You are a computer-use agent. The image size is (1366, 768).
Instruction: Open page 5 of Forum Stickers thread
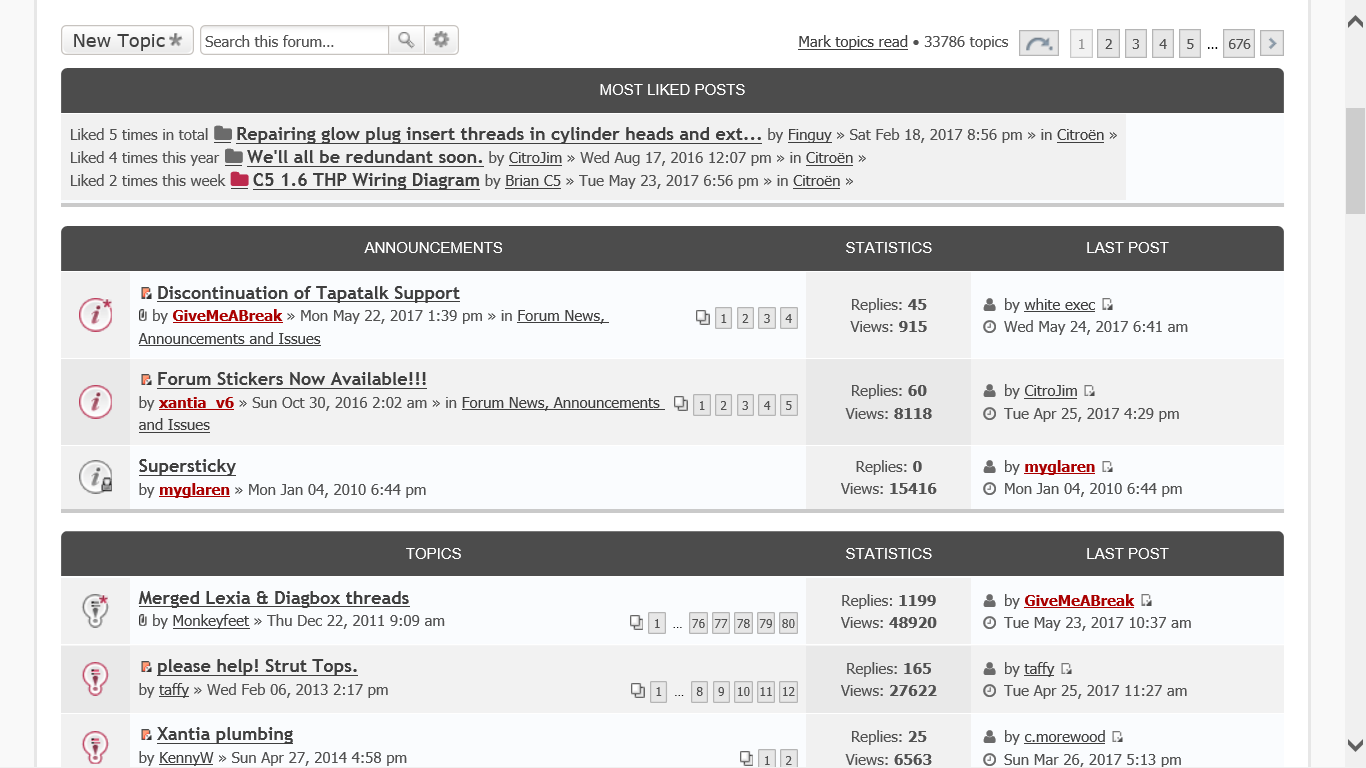788,405
